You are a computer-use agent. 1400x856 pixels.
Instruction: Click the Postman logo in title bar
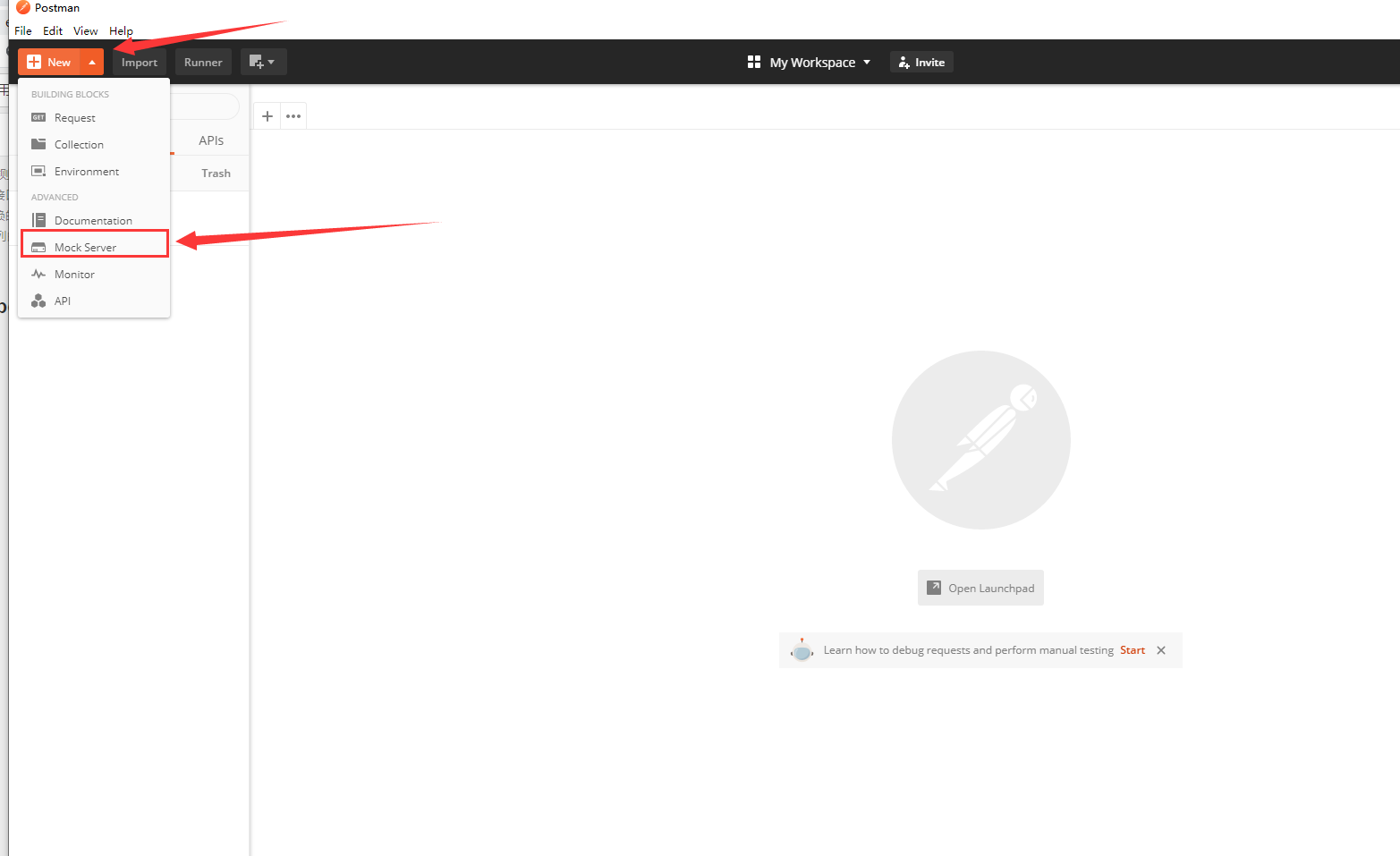coord(23,7)
